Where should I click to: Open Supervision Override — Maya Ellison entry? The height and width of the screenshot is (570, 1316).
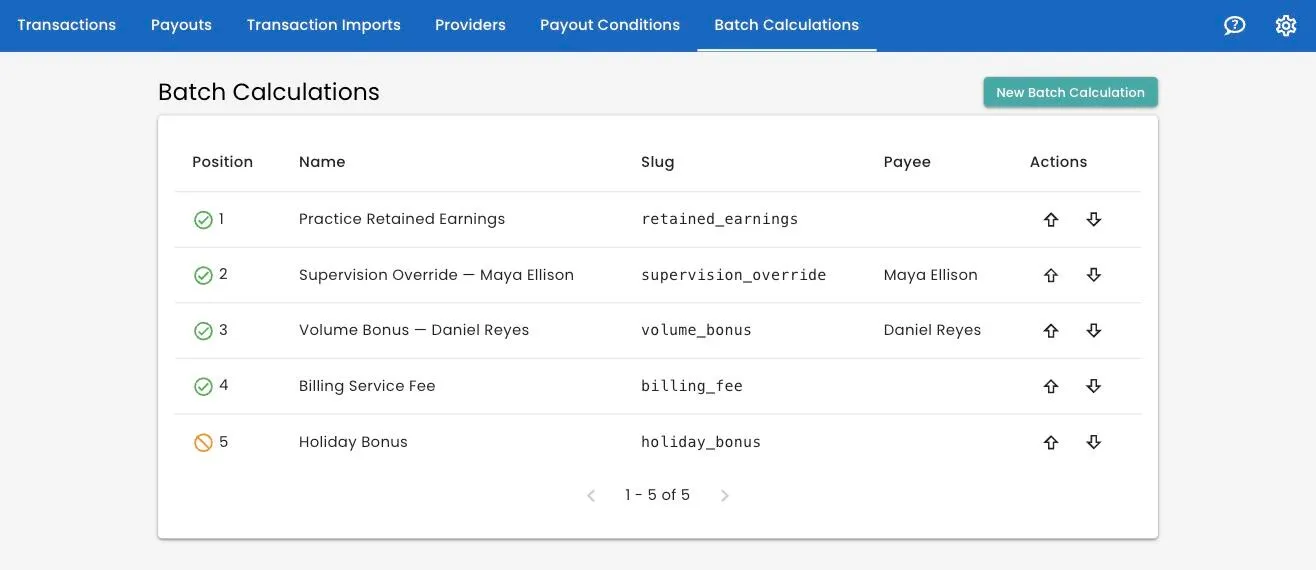[436, 275]
